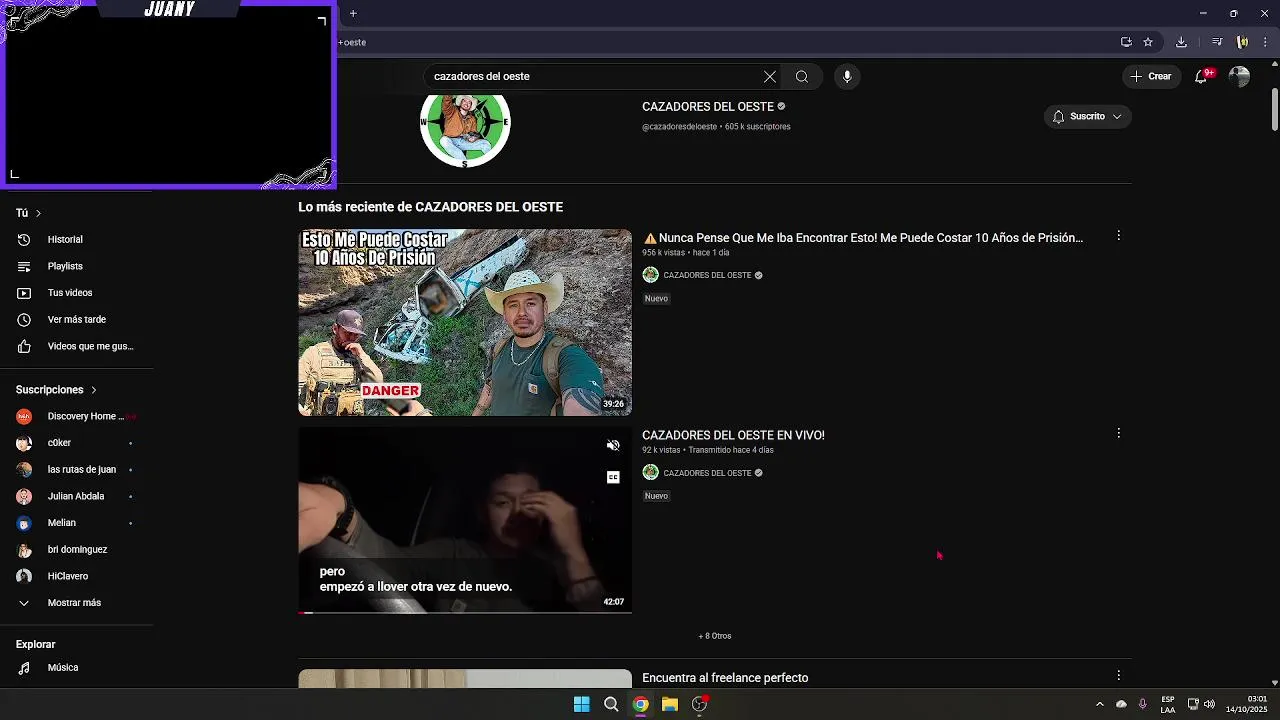The image size is (1280, 720).
Task: Open the 10 Años De Prisión thumbnail
Action: pyautogui.click(x=465, y=322)
